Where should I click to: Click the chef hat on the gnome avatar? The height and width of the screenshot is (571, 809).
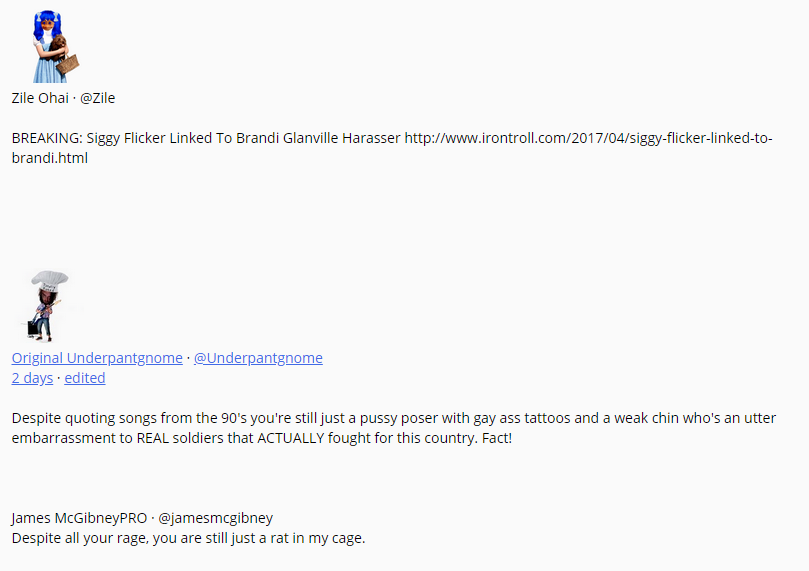click(x=50, y=281)
